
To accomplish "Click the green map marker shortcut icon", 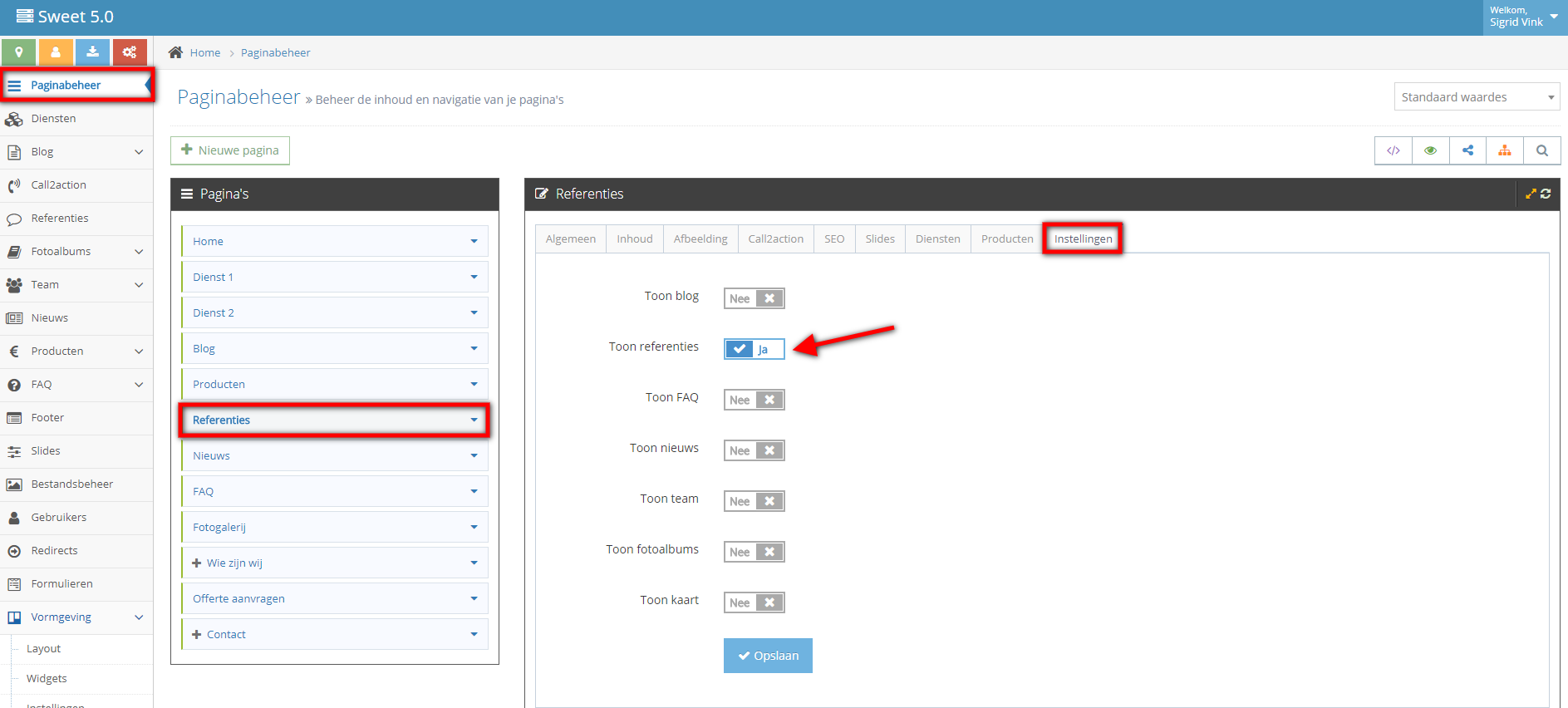I will click(x=18, y=52).
